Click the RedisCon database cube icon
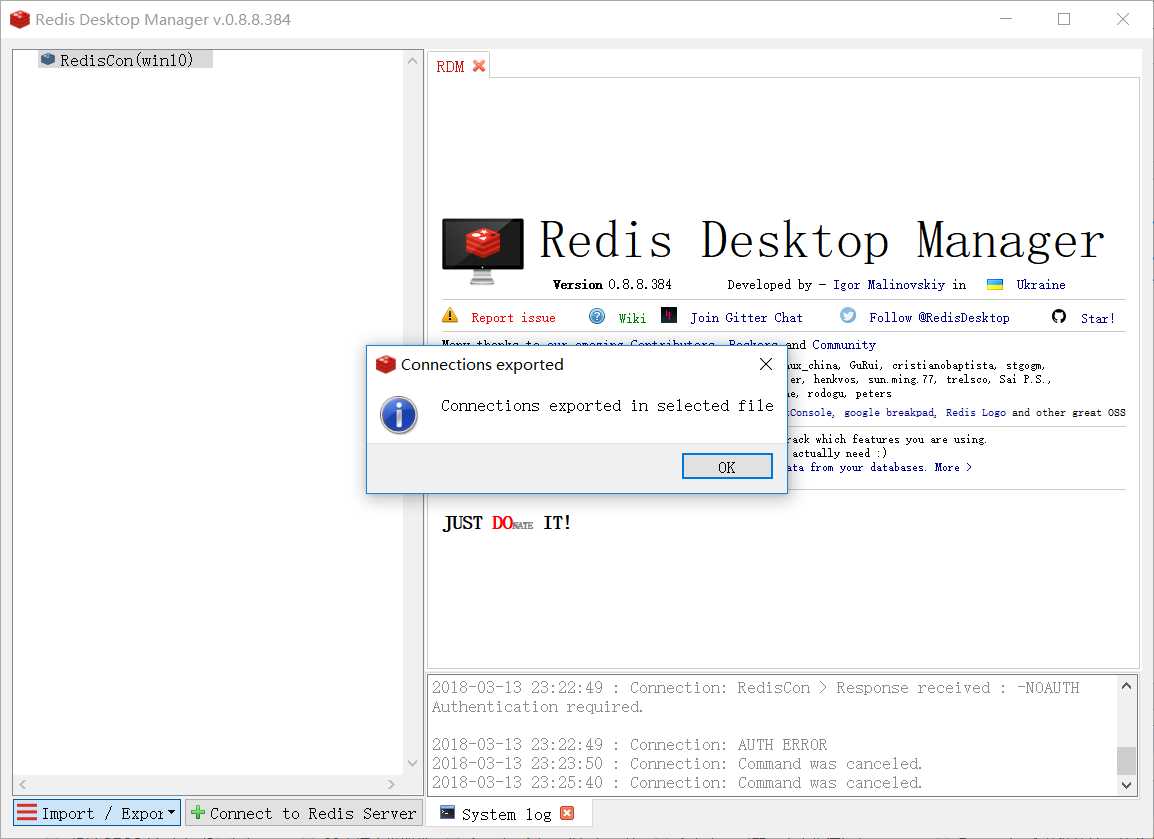1154x839 pixels. 48,59
